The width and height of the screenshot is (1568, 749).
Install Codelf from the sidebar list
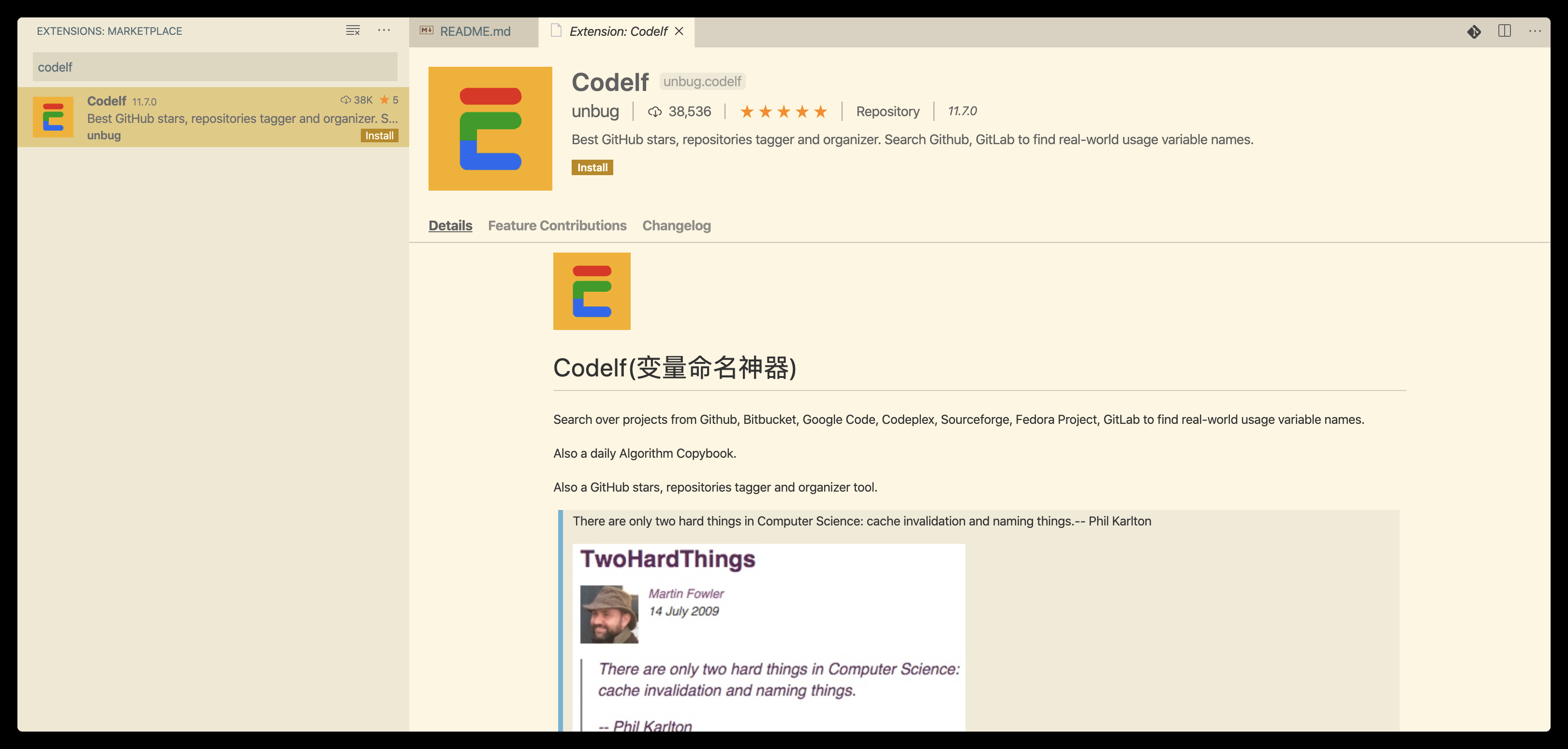tap(379, 136)
